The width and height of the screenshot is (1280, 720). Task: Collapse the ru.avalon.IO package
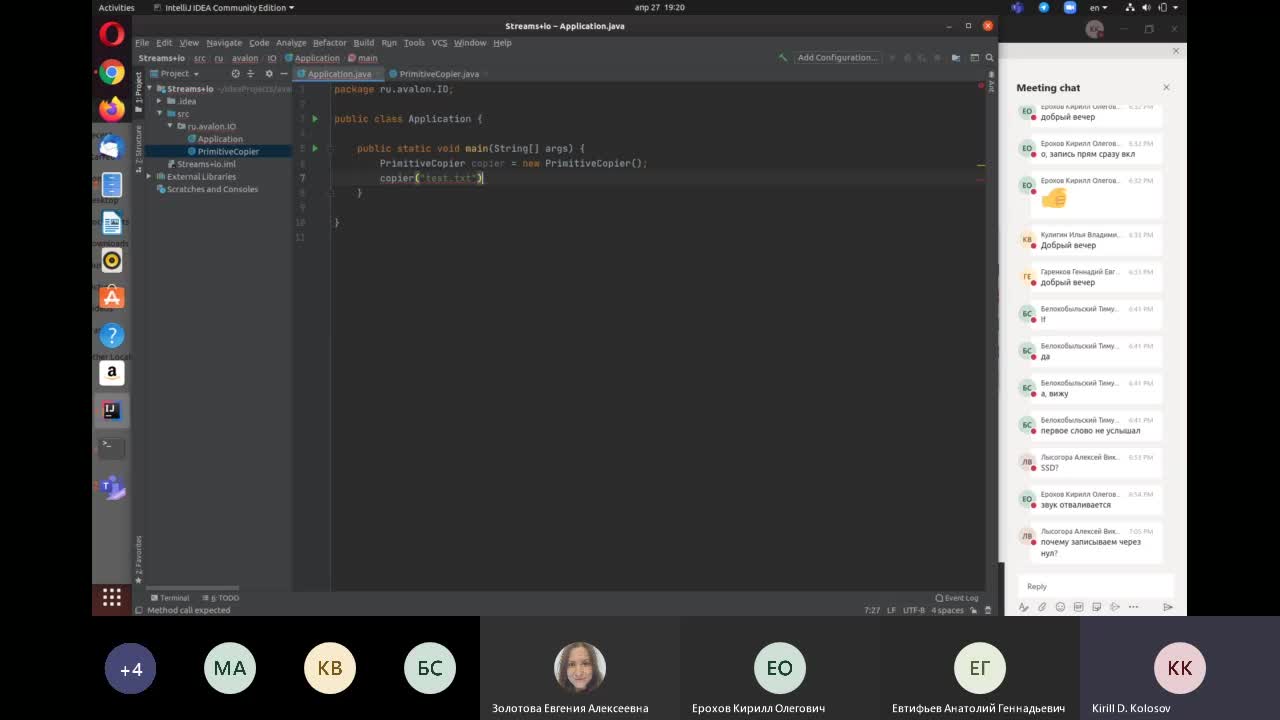coord(170,126)
